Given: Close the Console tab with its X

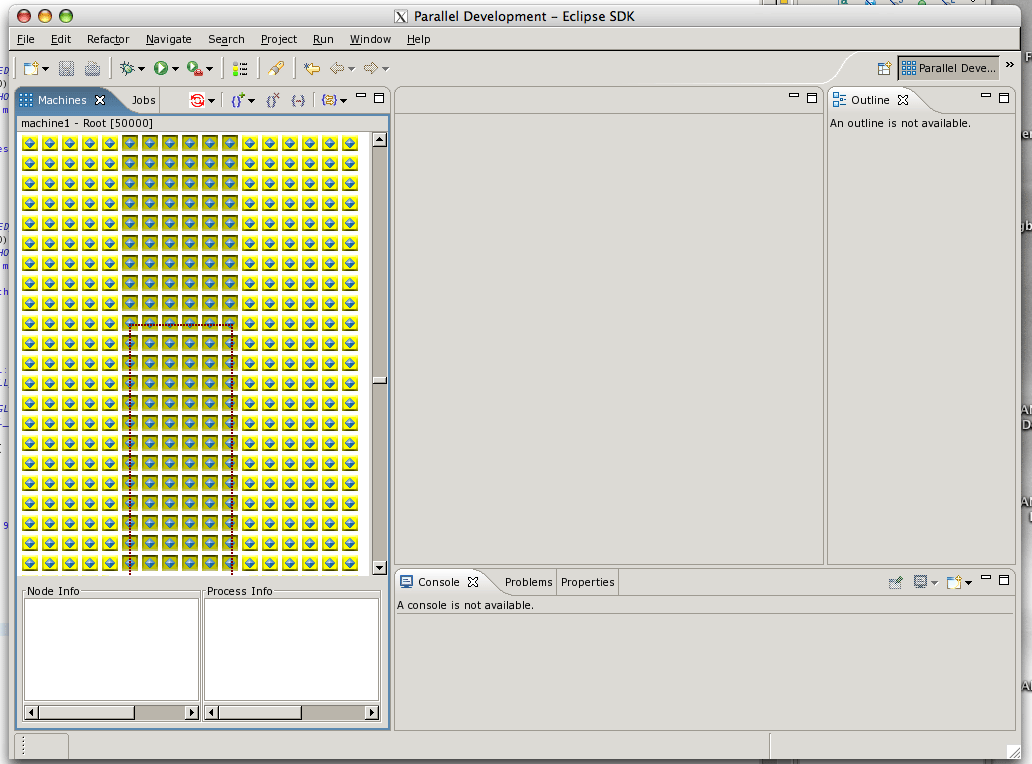Looking at the screenshot, I should tap(473, 582).
